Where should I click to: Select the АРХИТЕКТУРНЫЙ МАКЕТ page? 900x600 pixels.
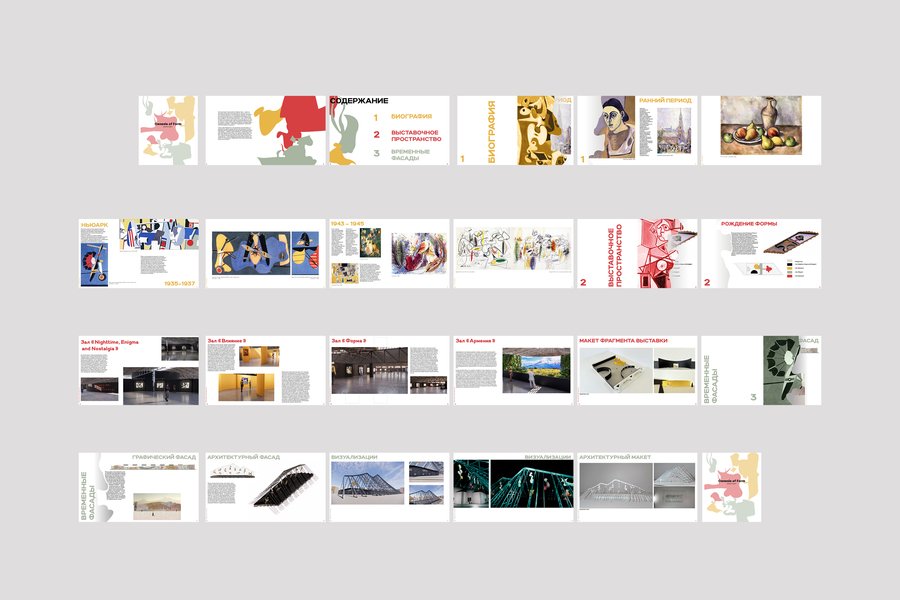[x=637, y=487]
